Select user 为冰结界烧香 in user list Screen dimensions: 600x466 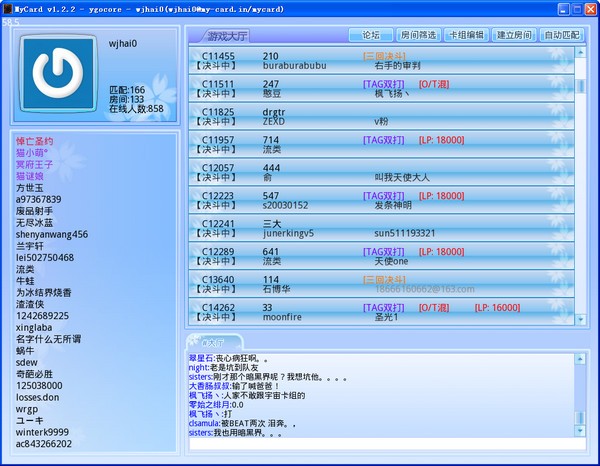click(x=44, y=293)
